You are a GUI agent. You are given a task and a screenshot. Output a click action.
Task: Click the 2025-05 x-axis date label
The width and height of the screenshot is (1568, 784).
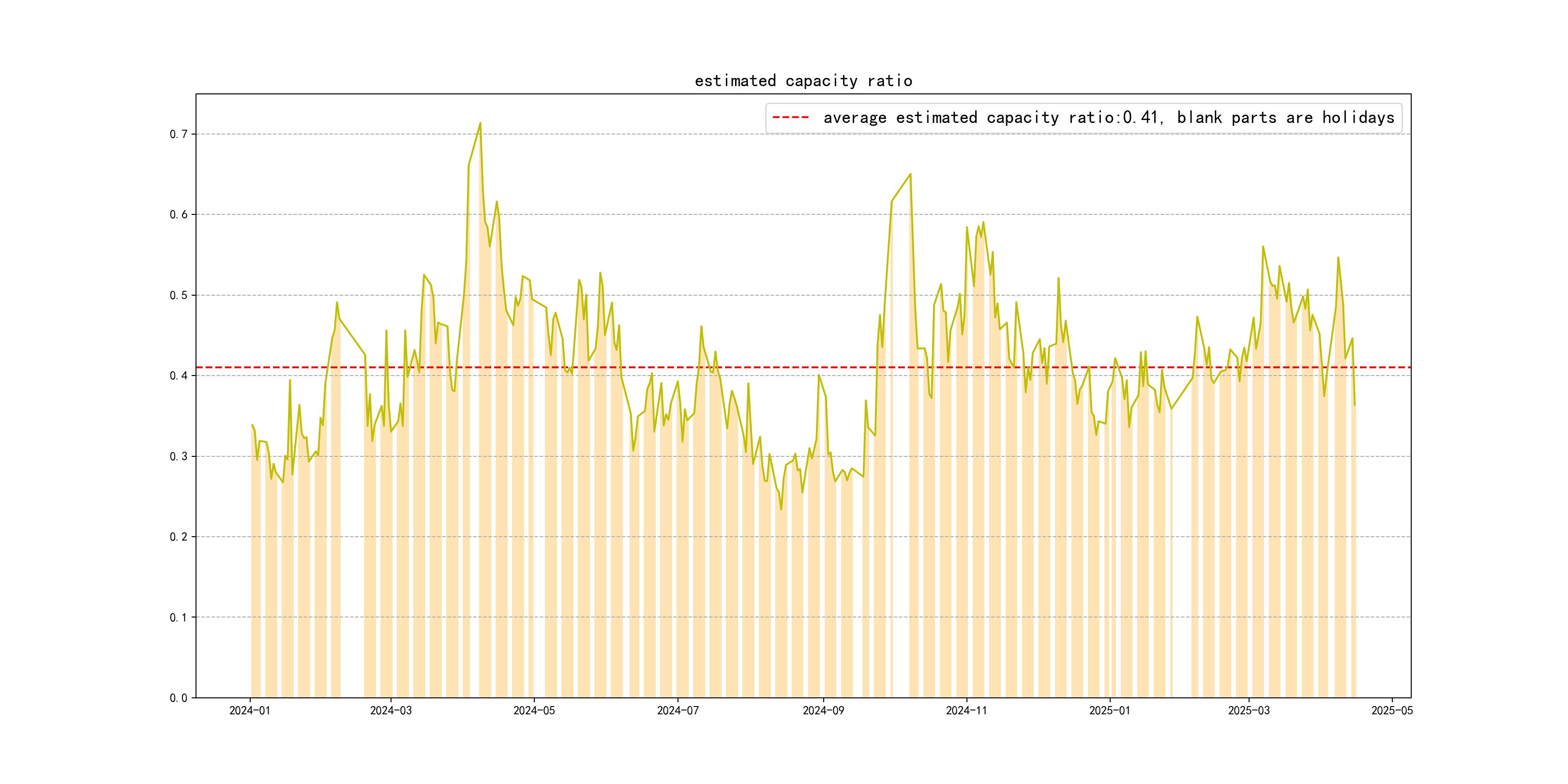click(x=1391, y=710)
